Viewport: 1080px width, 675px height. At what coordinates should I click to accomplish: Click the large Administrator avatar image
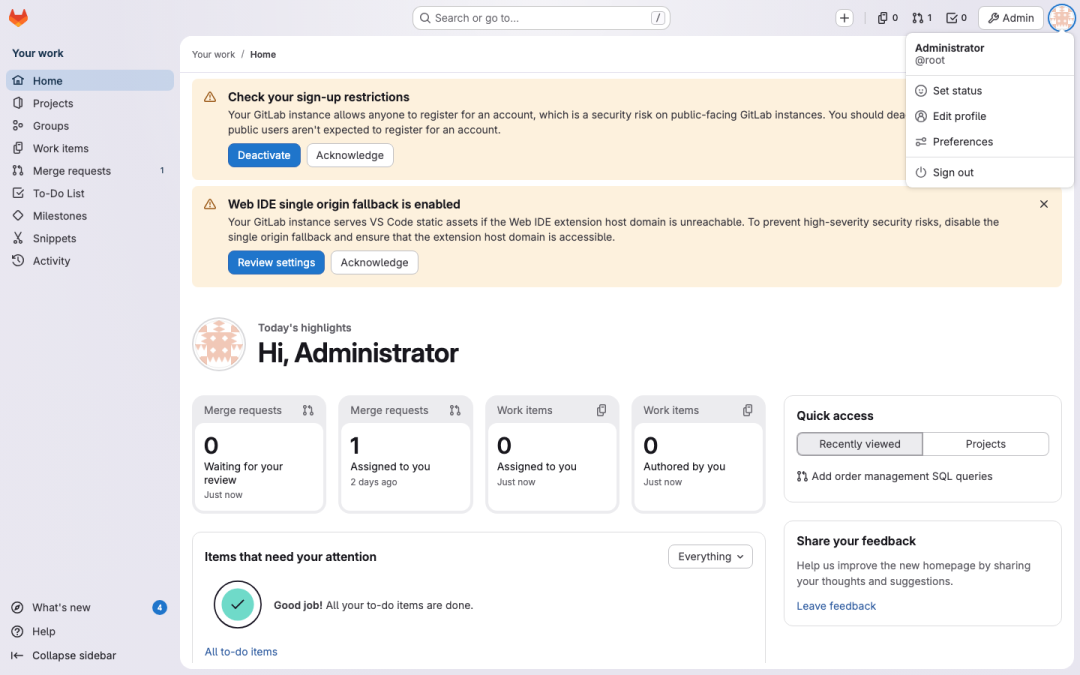(x=219, y=344)
